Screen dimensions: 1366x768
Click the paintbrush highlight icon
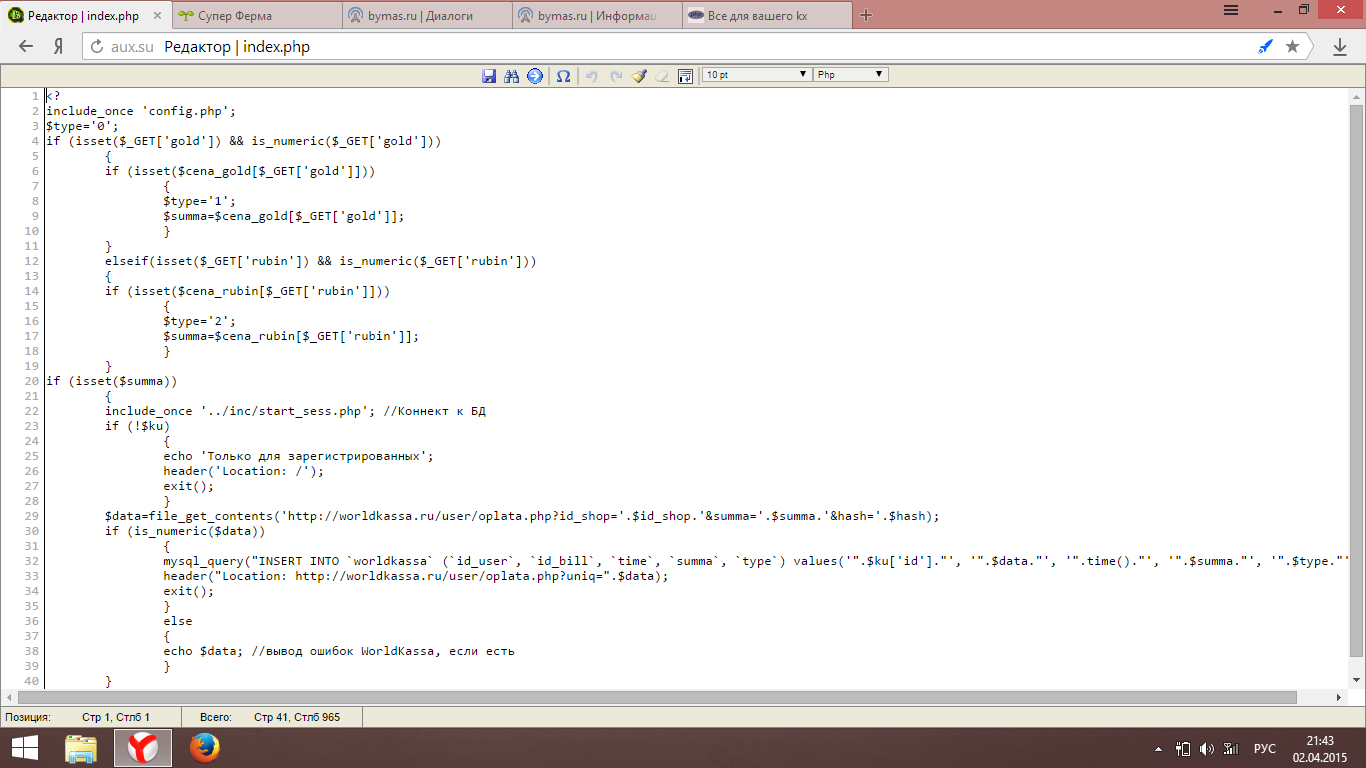pyautogui.click(x=639, y=75)
